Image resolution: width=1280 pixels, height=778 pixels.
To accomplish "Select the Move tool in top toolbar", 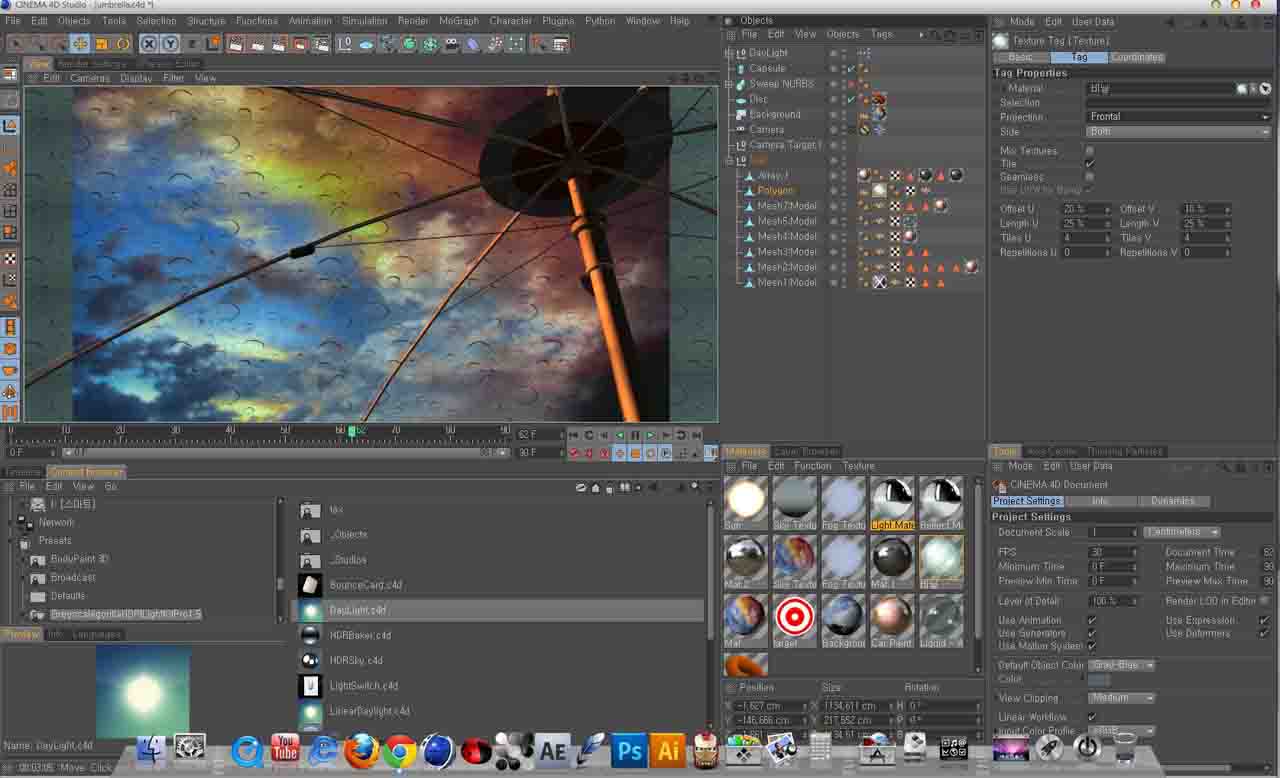I will [79, 44].
